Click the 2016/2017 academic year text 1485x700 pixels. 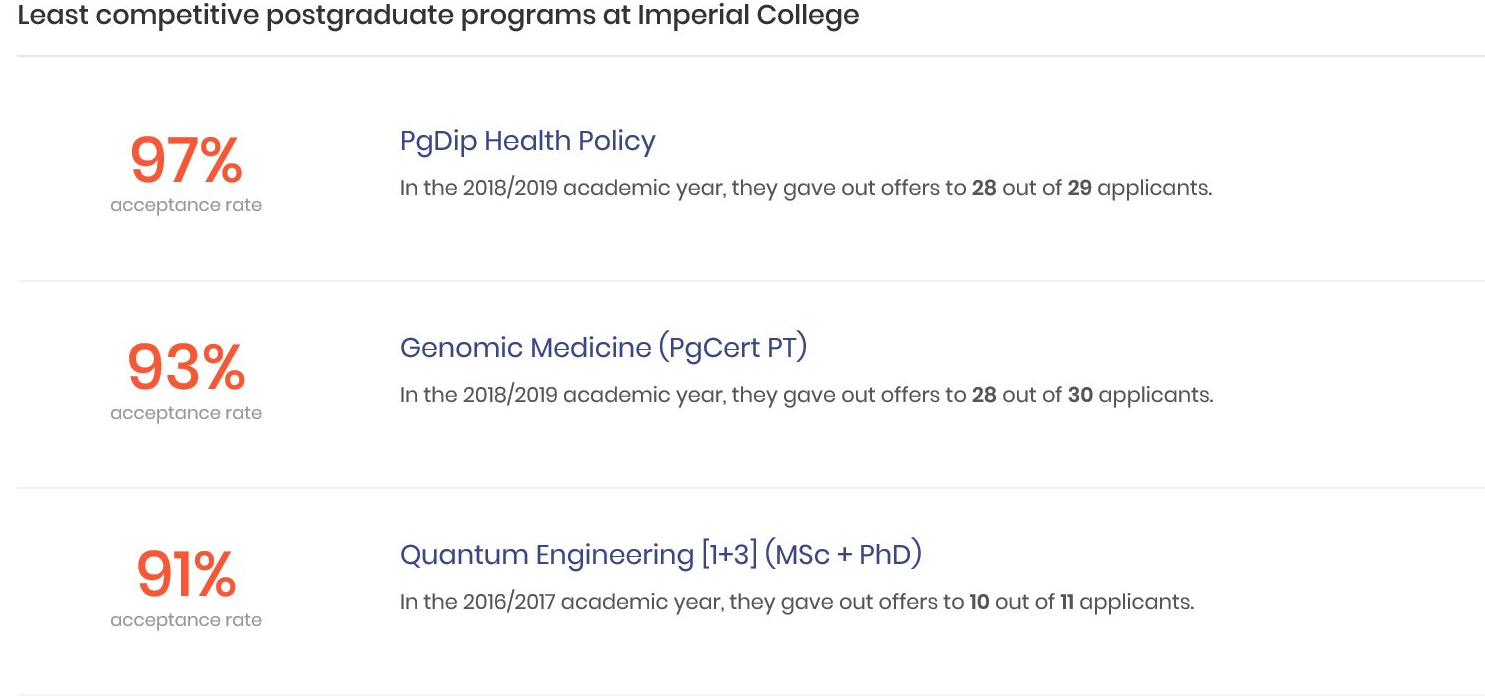tap(510, 603)
